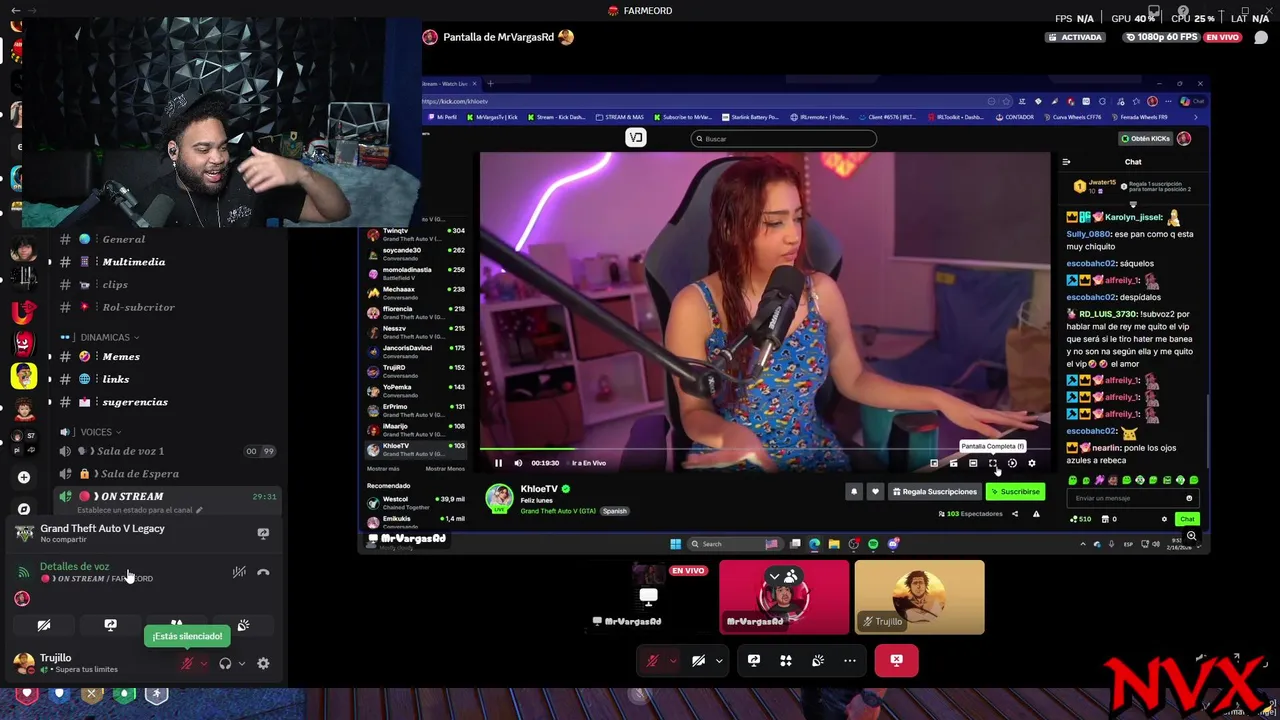This screenshot has width=1280, height=720.
Task: Edit channel status pencil icon
Action: click(199, 510)
